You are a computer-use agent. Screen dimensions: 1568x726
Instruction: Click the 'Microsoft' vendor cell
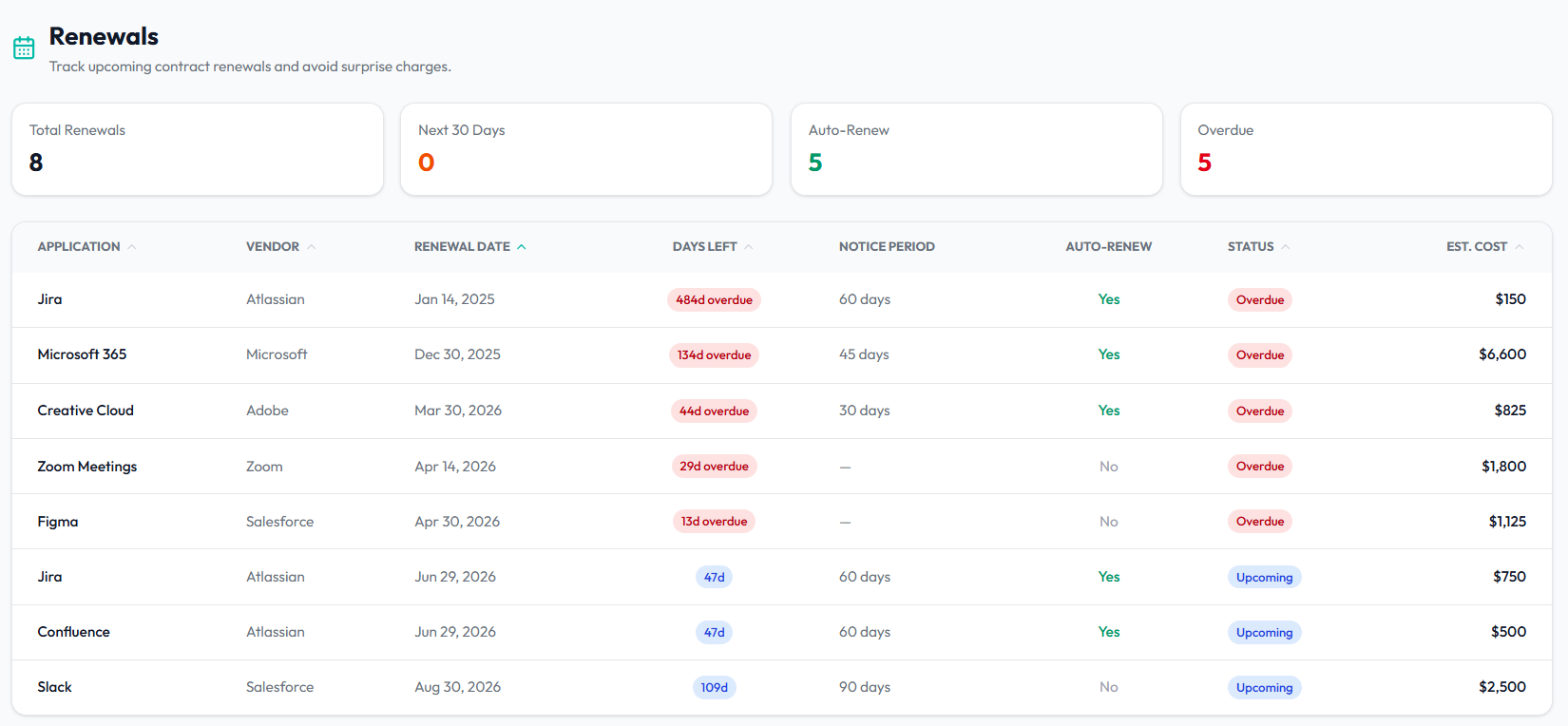(277, 354)
